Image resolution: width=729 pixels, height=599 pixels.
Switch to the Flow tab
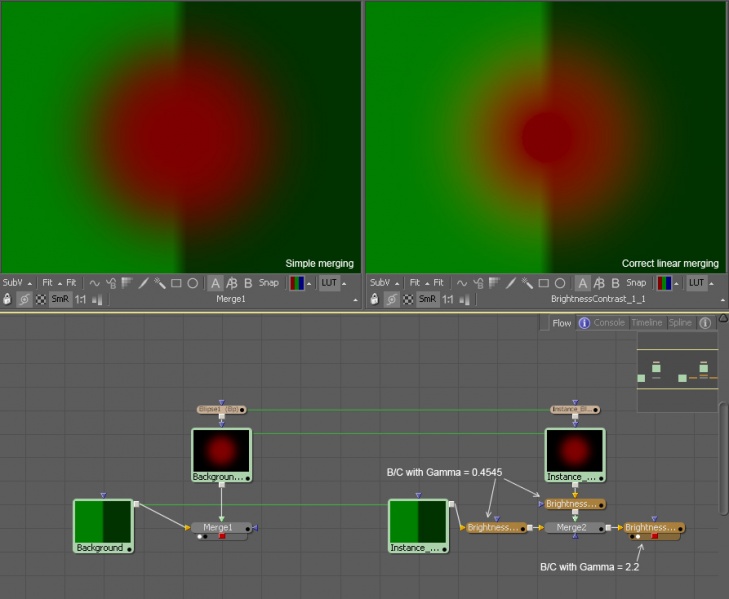pyautogui.click(x=562, y=323)
